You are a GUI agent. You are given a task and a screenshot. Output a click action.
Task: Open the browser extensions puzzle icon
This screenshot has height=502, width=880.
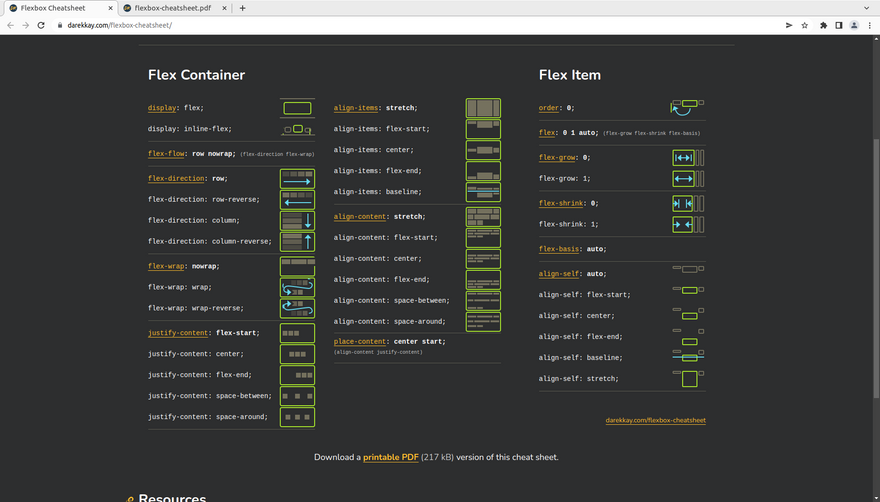823,25
